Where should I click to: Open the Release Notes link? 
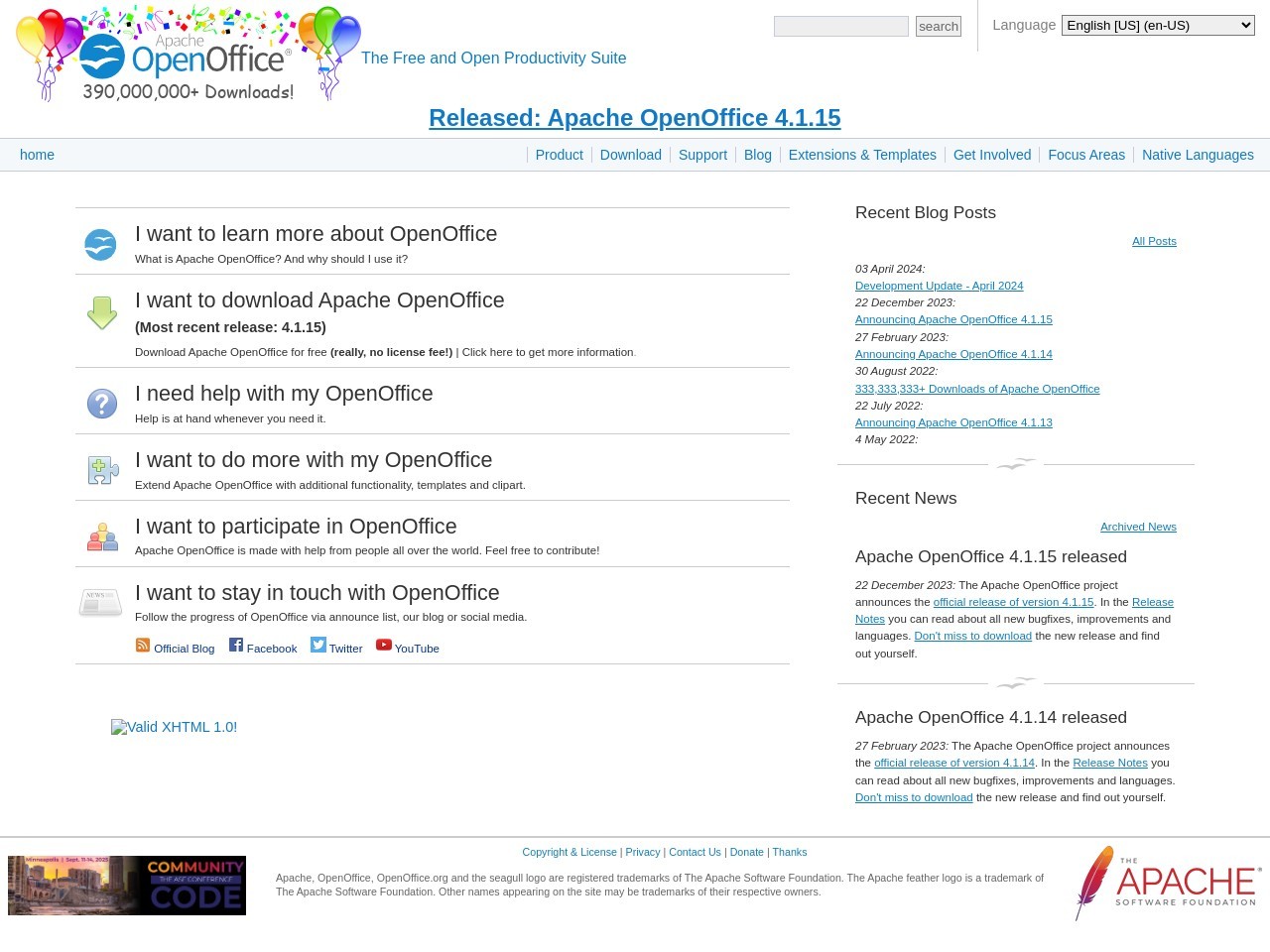point(1151,602)
